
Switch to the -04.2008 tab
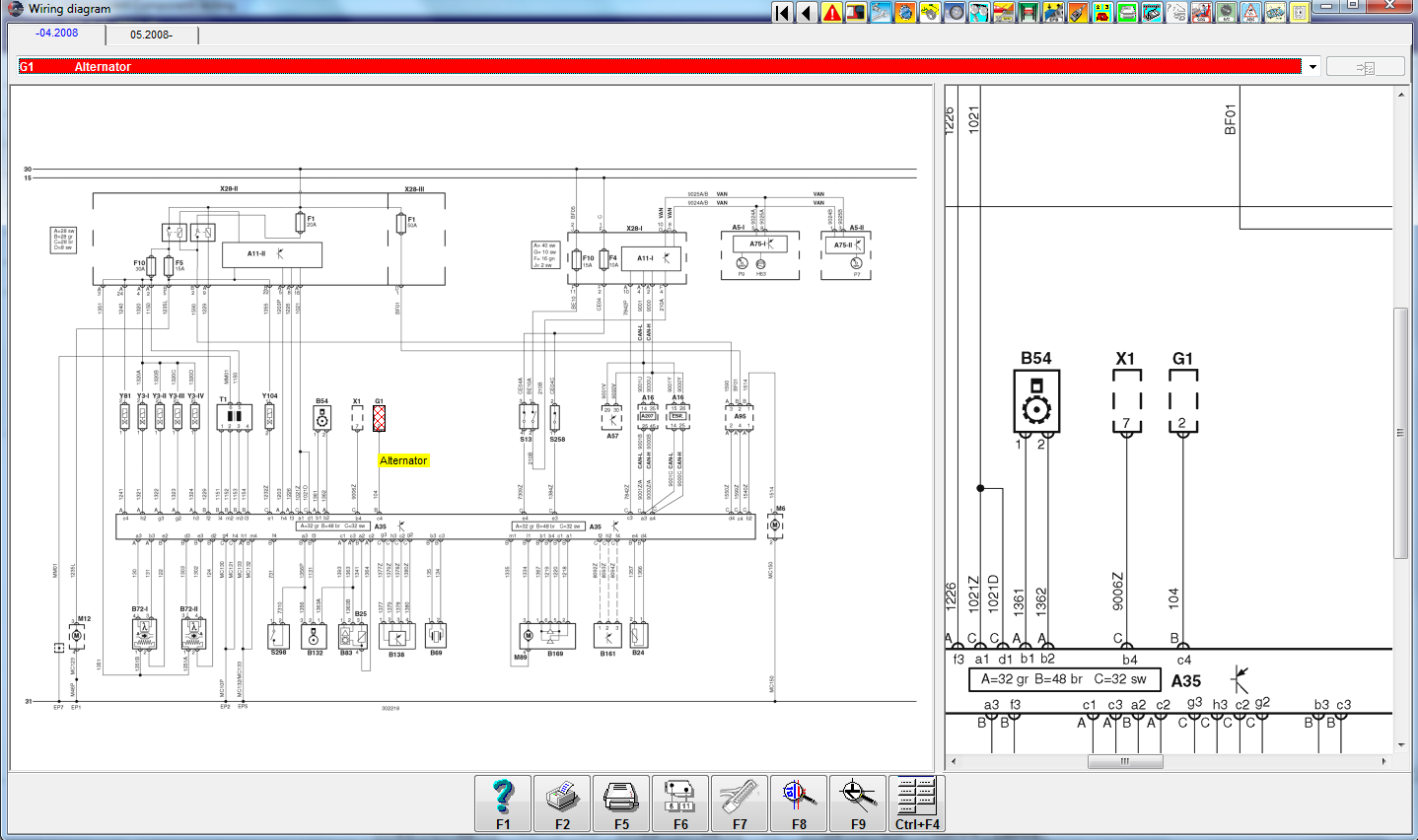tap(56, 34)
